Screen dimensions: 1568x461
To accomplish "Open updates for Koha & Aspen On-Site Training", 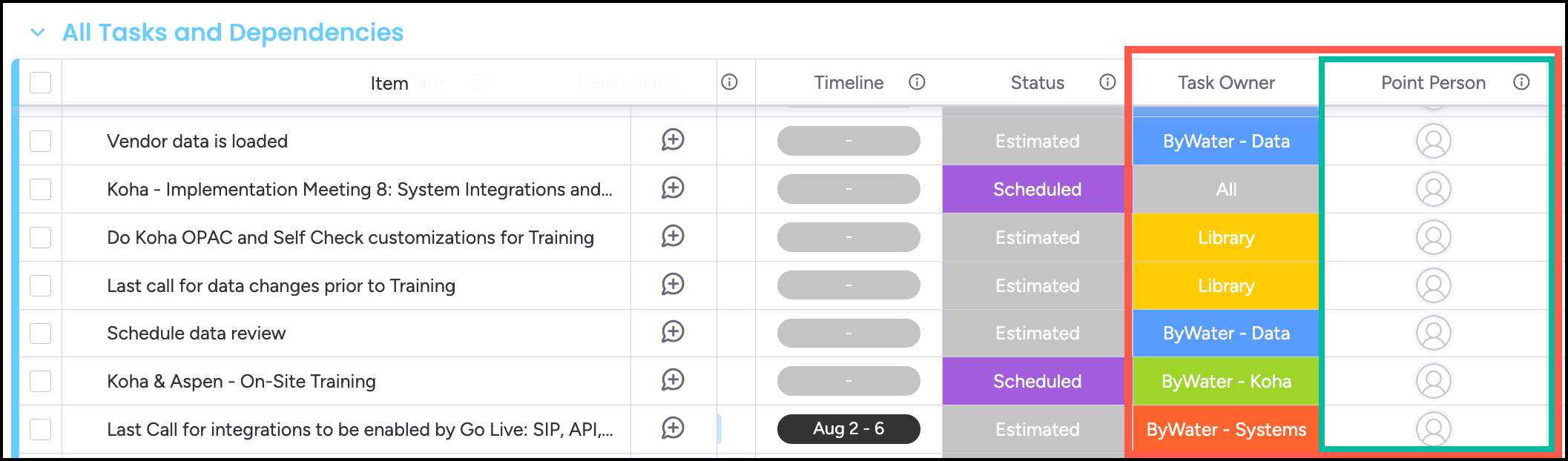I will pos(673,380).
